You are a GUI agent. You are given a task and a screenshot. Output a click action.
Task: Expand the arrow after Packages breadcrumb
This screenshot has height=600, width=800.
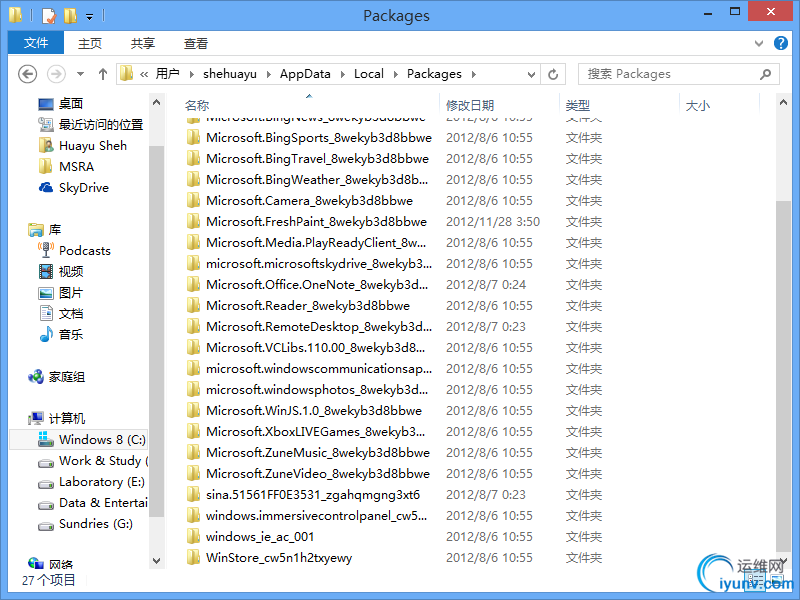pyautogui.click(x=473, y=74)
